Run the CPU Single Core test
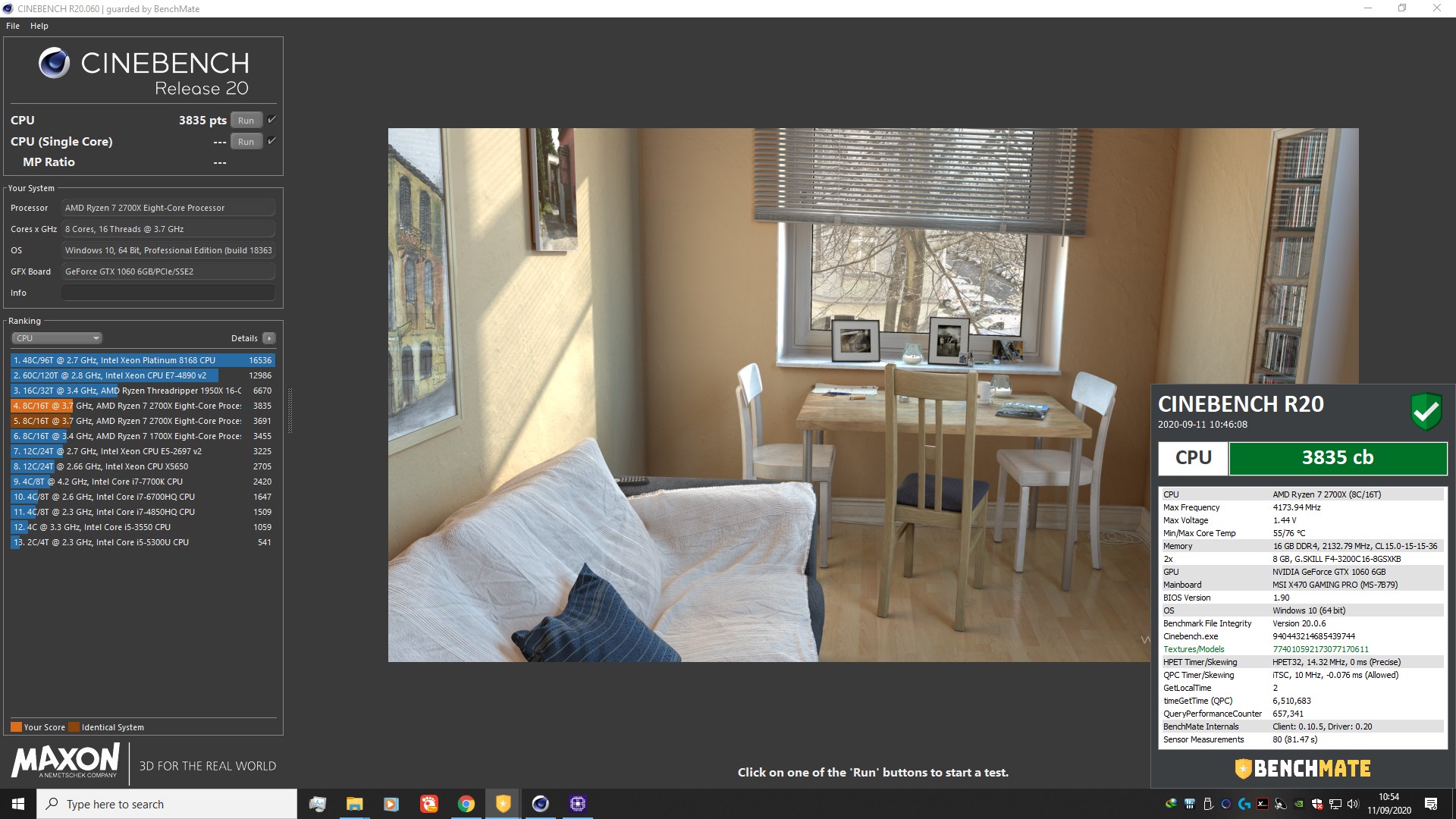 (x=246, y=142)
